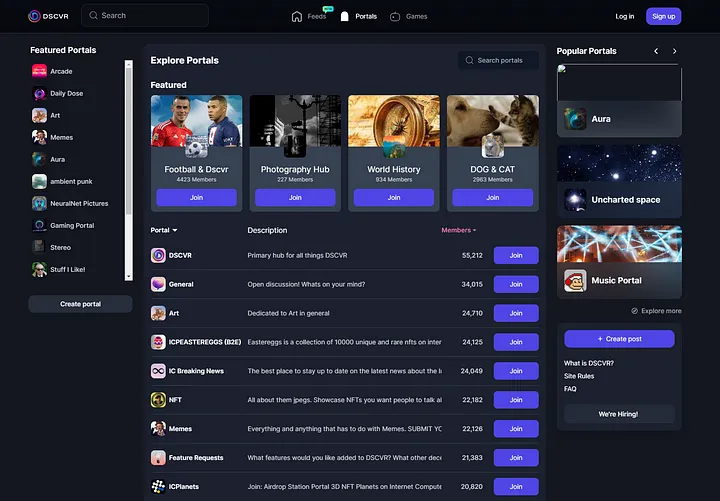Open the Games tab
This screenshot has width=720, height=501.
click(x=408, y=16)
